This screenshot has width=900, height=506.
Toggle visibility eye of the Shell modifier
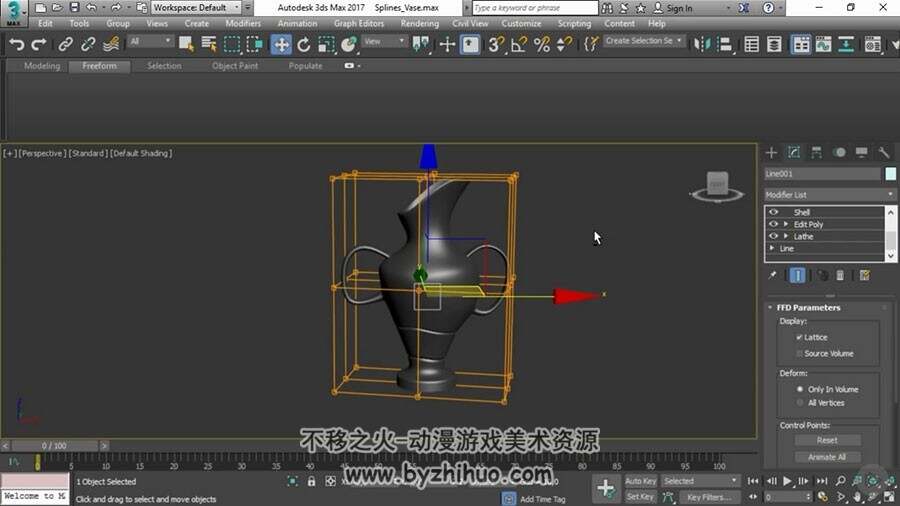click(773, 212)
